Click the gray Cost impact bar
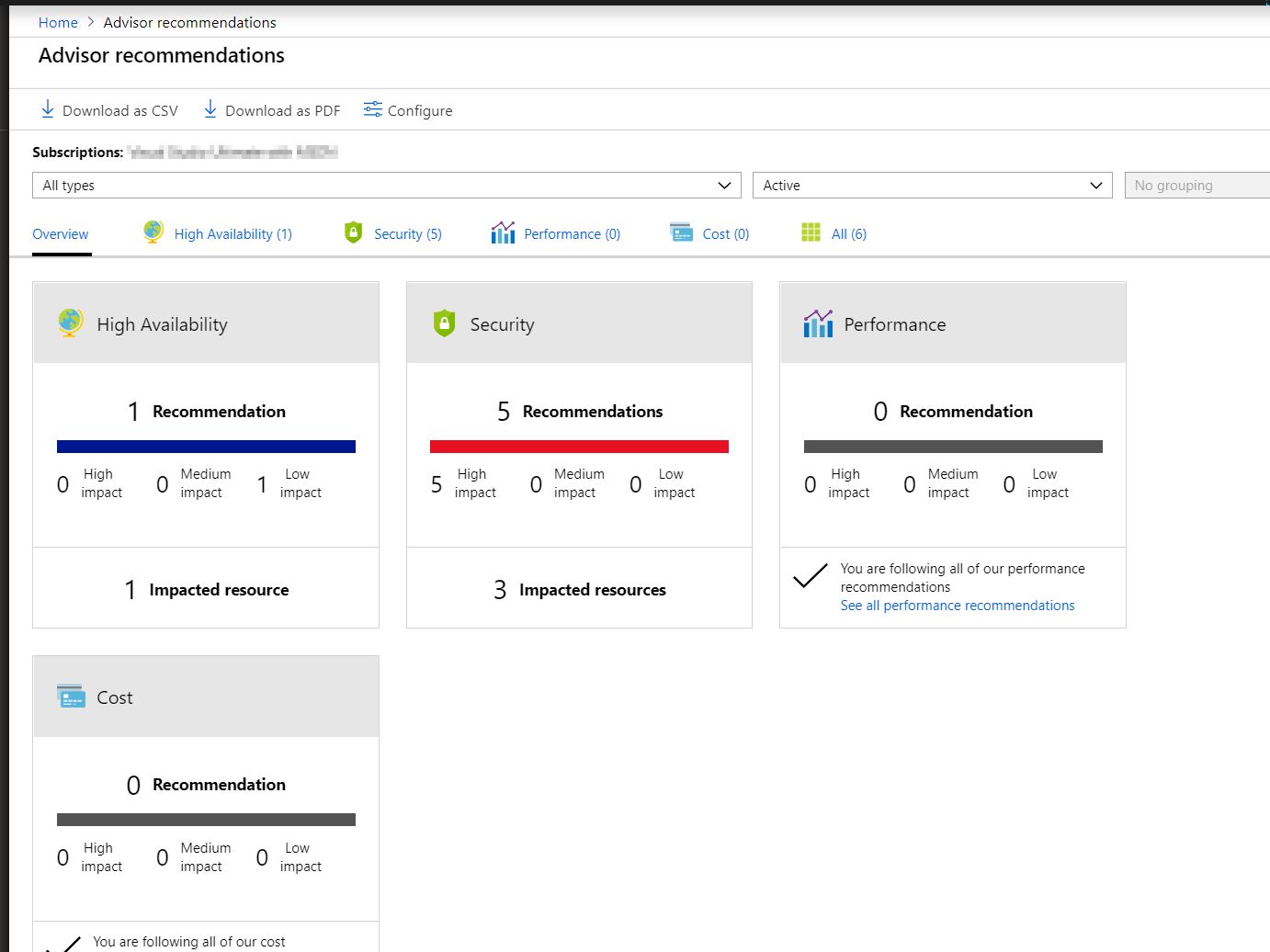 [x=206, y=820]
